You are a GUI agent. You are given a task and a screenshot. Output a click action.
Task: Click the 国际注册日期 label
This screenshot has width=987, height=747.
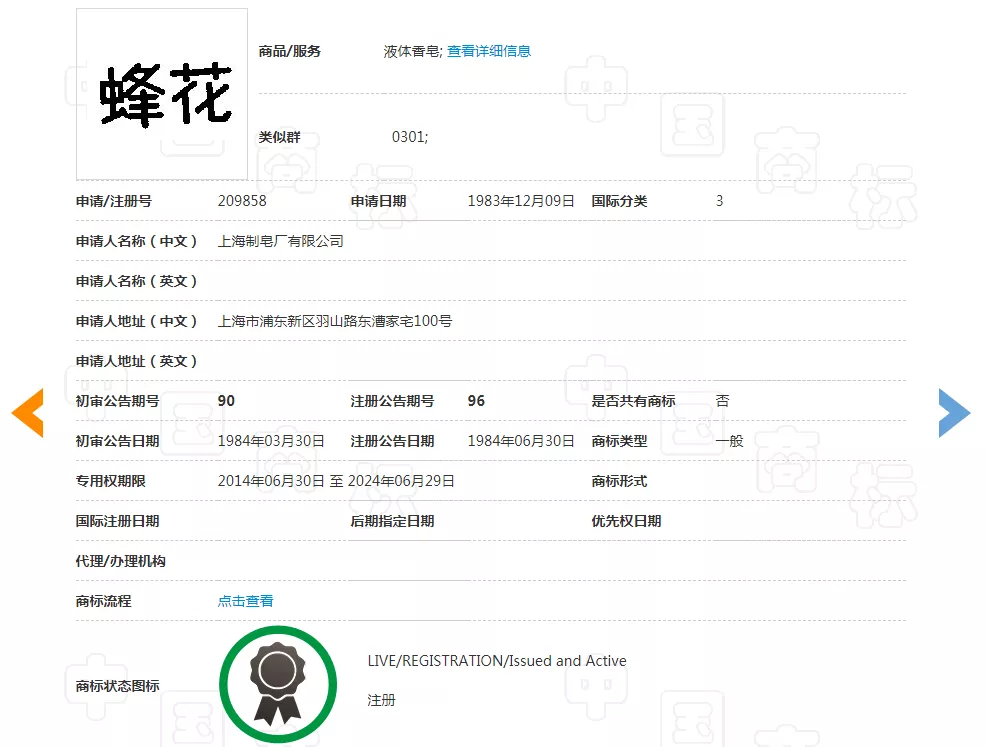pos(118,521)
